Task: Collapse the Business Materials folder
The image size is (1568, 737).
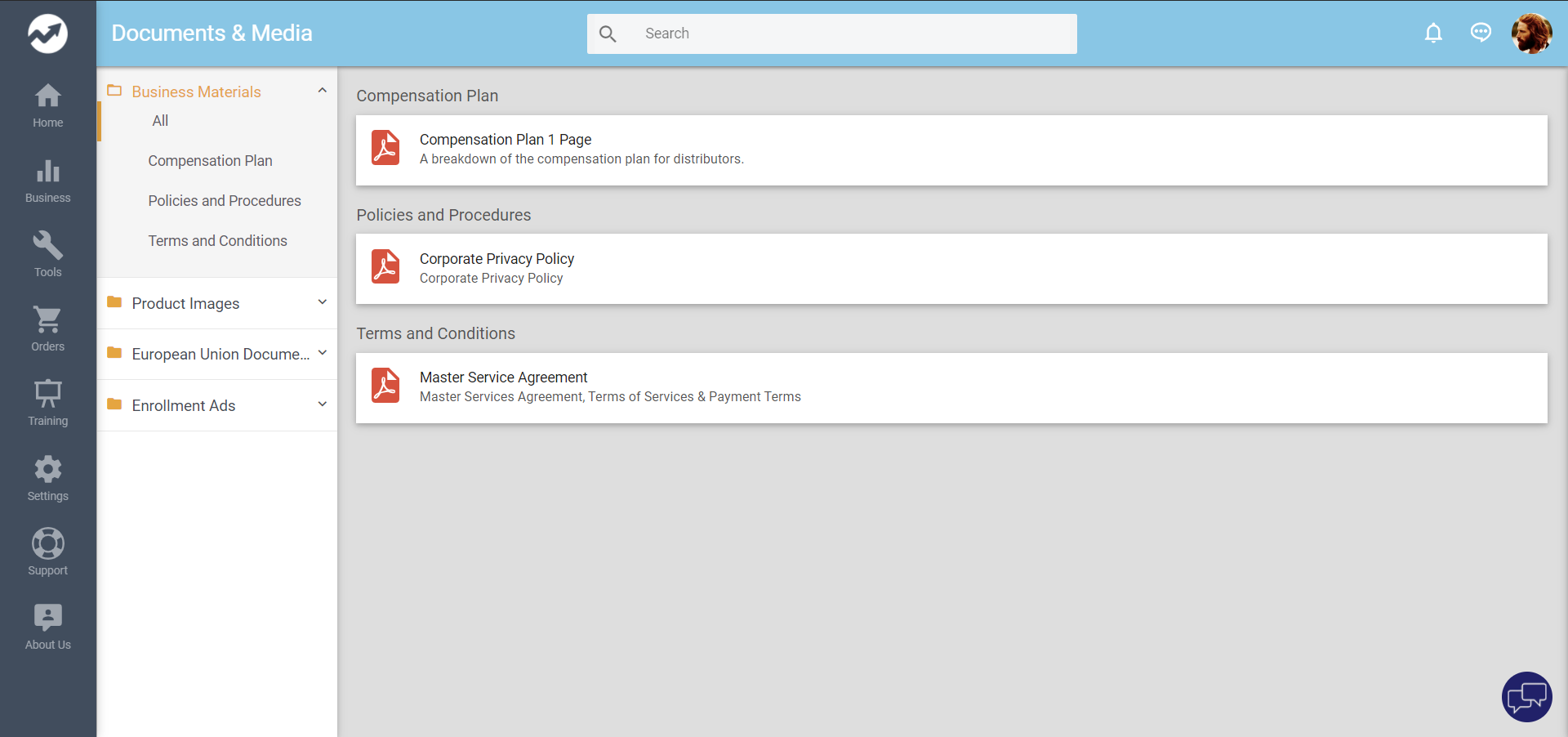Action: click(322, 91)
